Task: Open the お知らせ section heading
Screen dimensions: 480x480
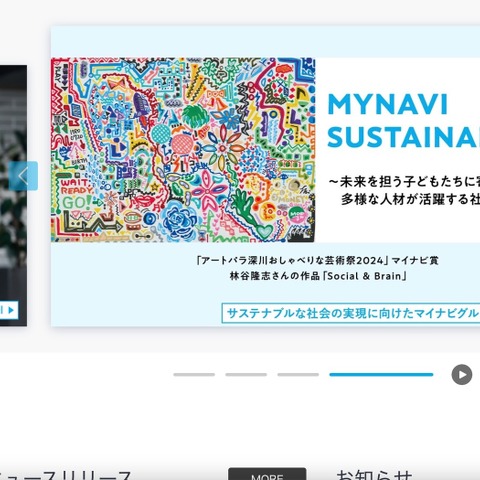Action: pyautogui.click(x=374, y=475)
